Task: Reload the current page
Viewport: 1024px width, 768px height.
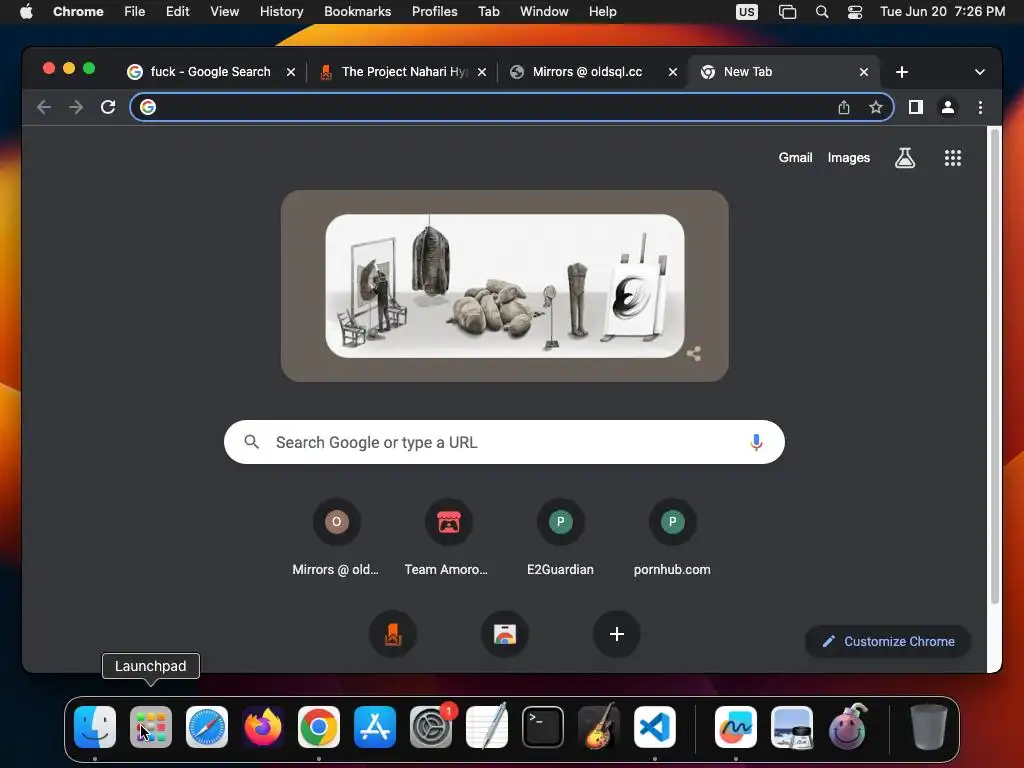Action: [108, 107]
